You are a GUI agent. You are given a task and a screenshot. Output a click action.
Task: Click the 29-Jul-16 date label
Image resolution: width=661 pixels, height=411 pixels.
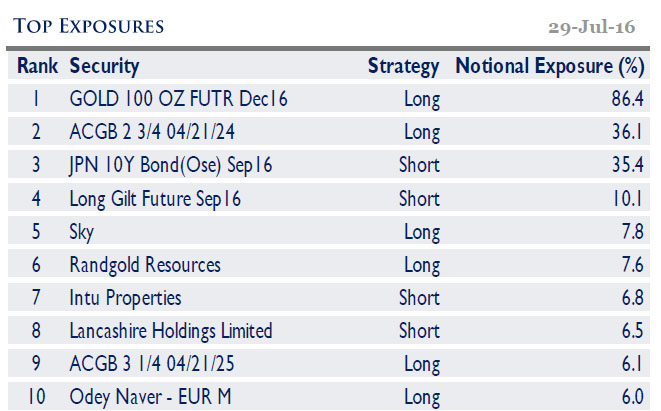tap(592, 26)
